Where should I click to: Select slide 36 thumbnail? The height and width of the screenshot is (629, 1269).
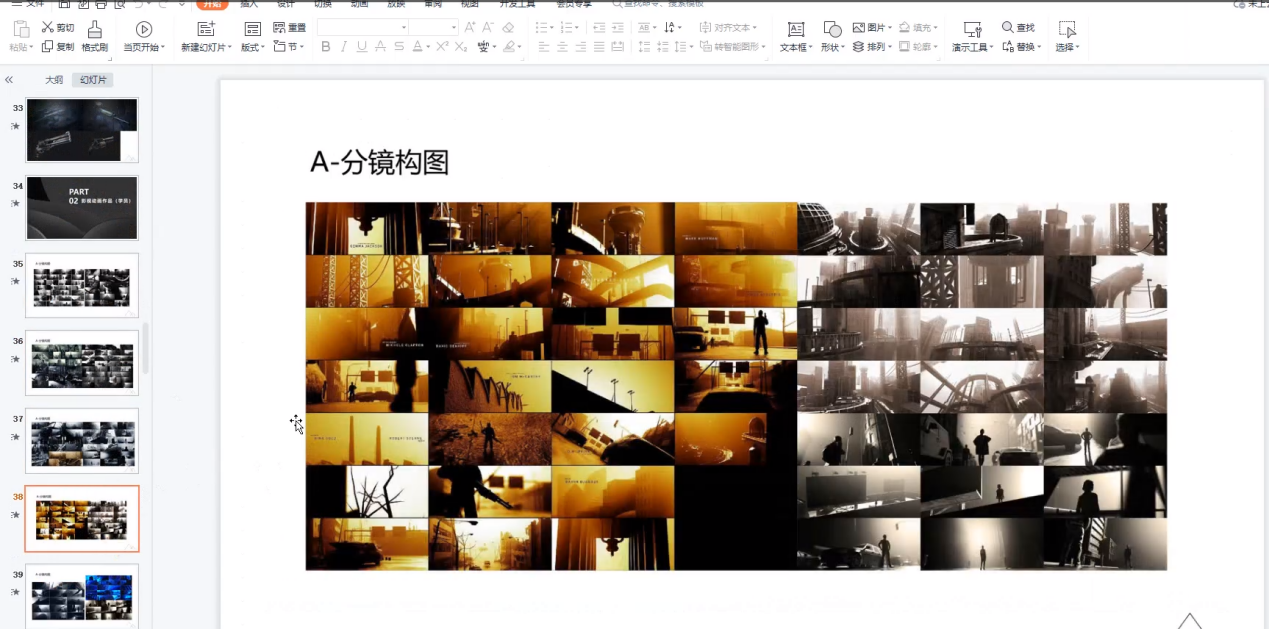coord(82,363)
